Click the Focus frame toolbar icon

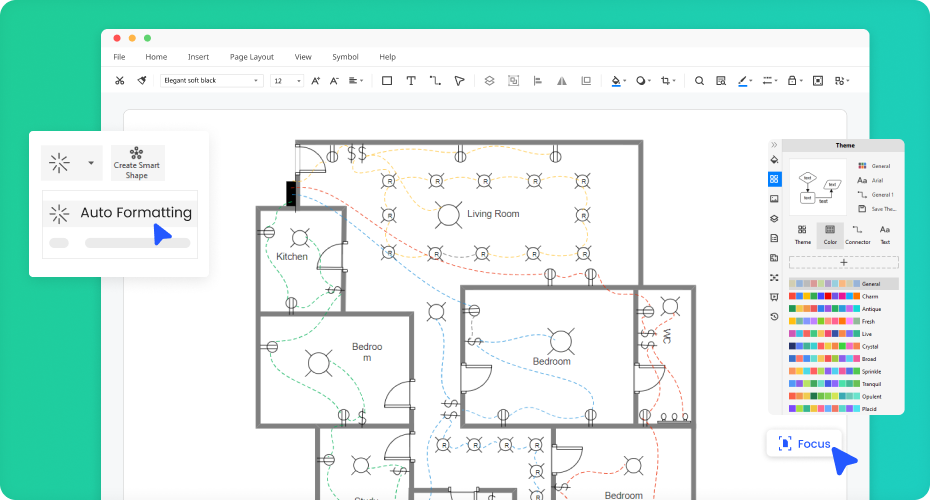coord(818,81)
